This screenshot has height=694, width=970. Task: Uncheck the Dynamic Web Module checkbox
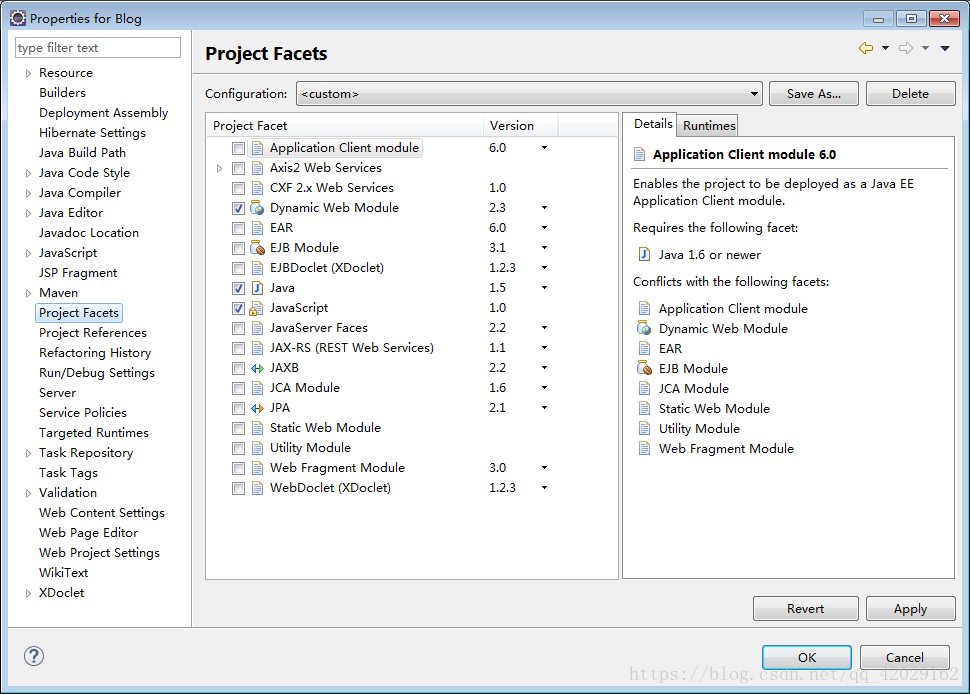(x=238, y=208)
